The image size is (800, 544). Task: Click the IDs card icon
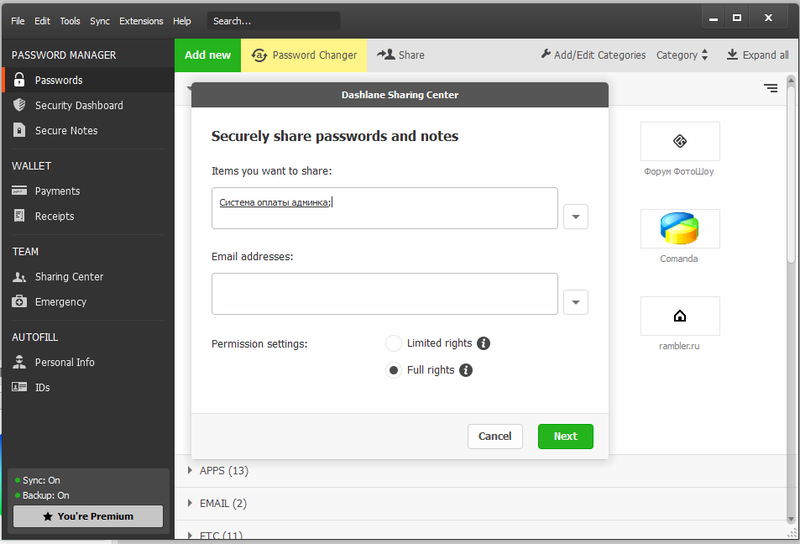(x=19, y=387)
